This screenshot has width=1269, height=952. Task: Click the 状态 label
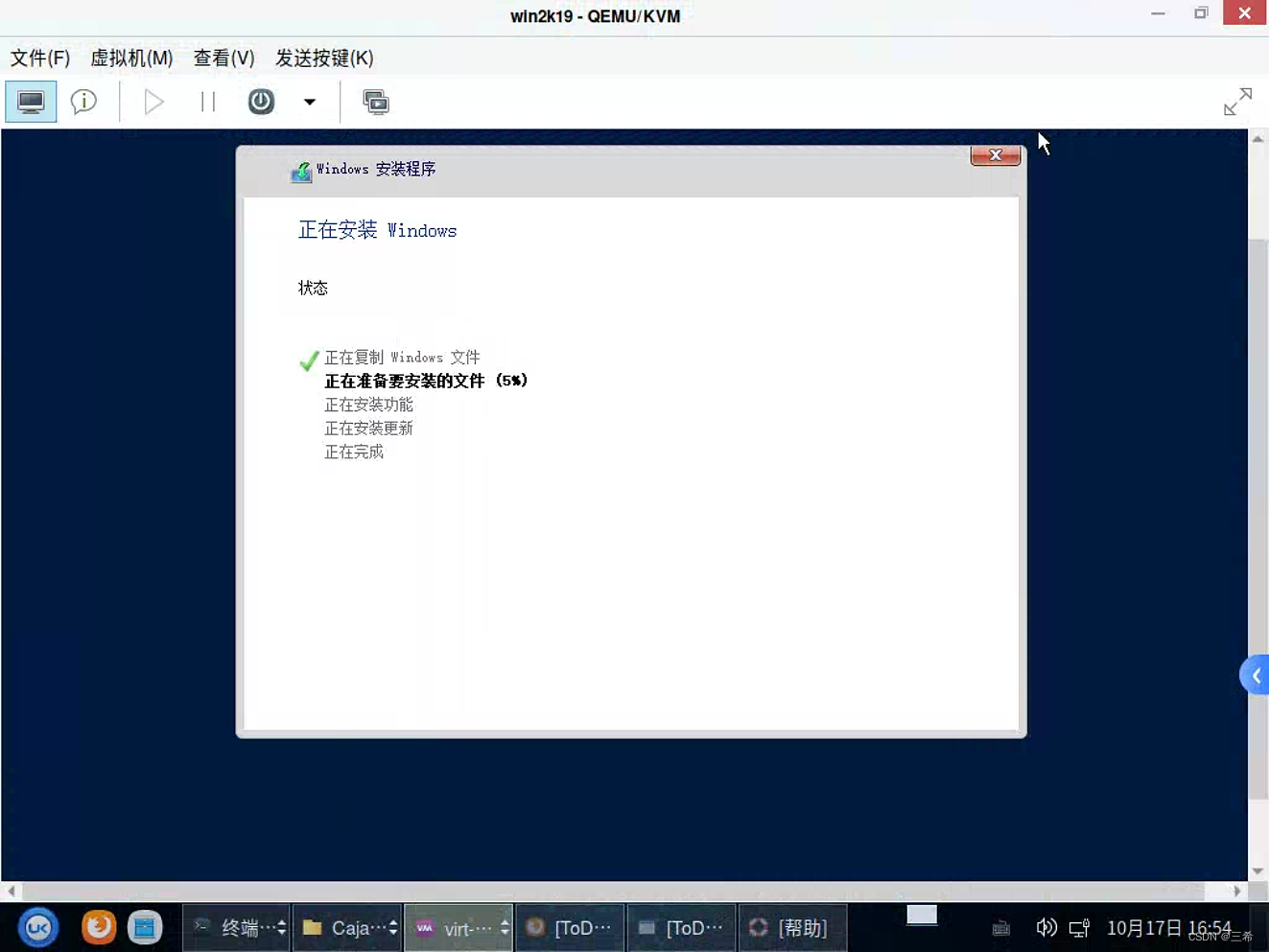pos(313,288)
